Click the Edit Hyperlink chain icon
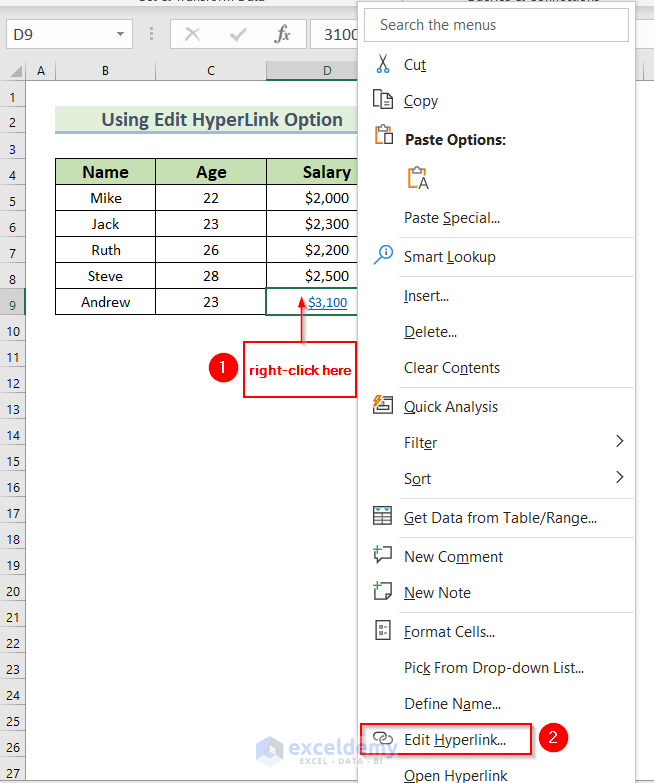Image resolution: width=654 pixels, height=783 pixels. pyautogui.click(x=383, y=738)
